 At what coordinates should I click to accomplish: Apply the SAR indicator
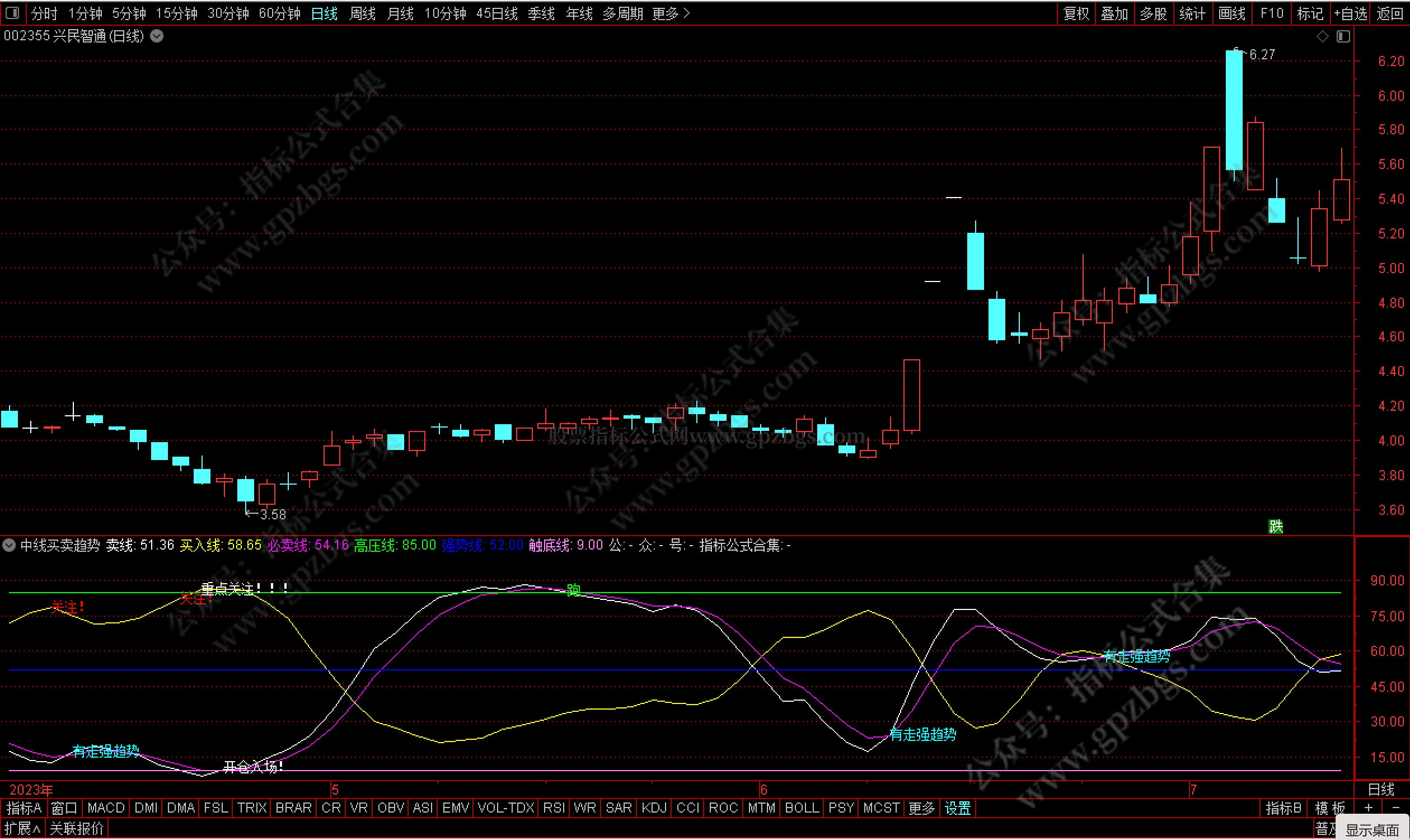[x=619, y=808]
